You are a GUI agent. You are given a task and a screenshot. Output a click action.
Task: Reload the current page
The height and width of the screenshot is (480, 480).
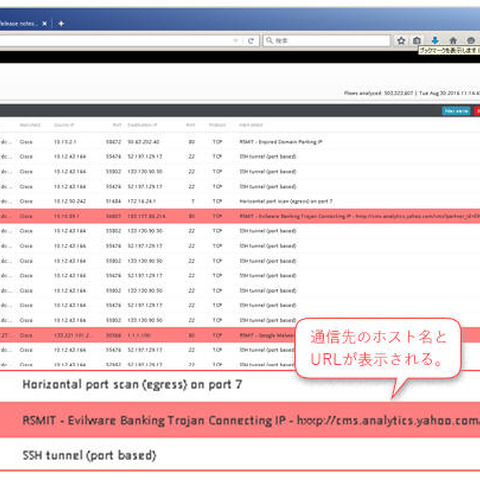[251, 41]
